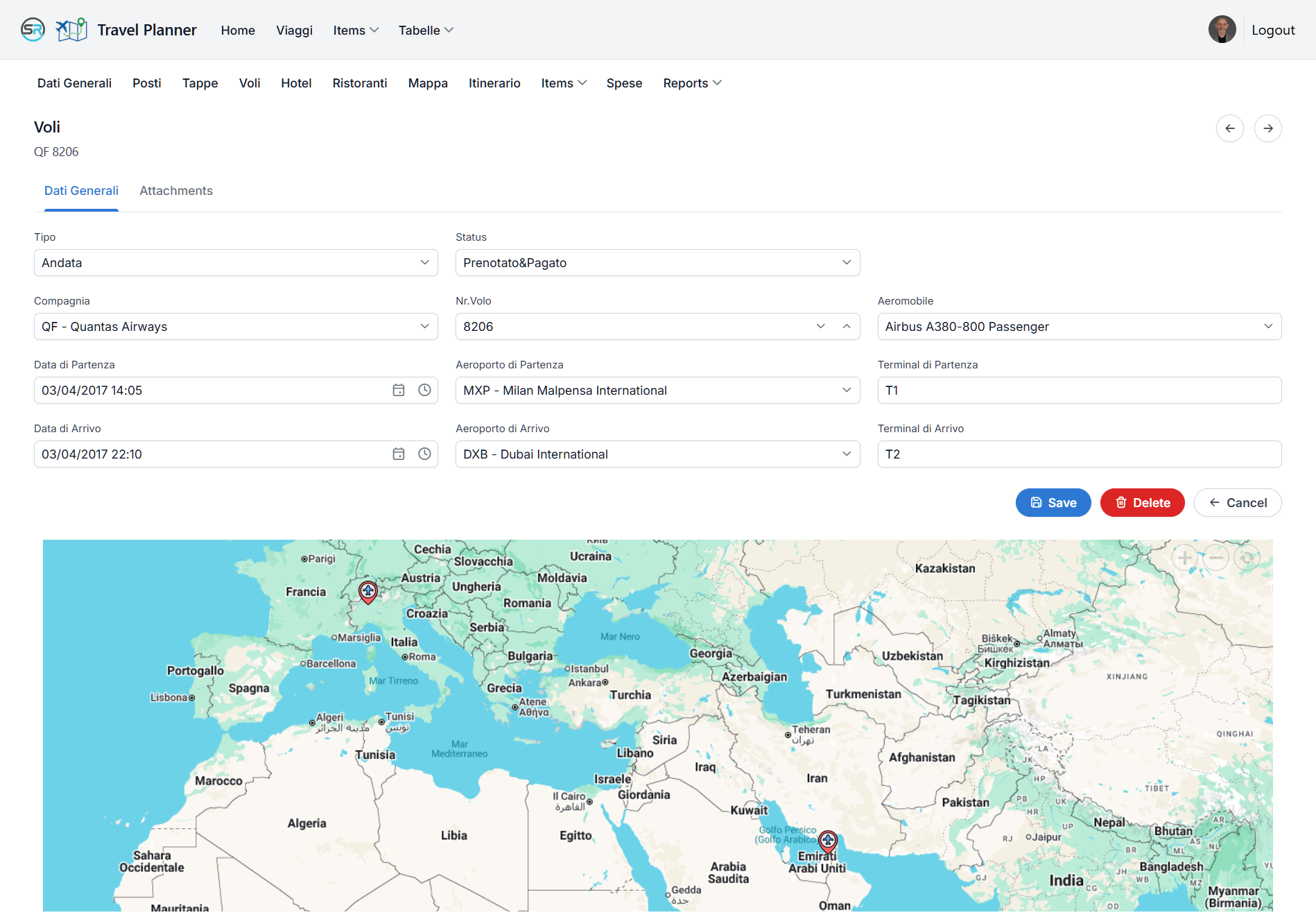Open calendar picker for Data di Partenza
This screenshot has height=915, width=1316.
(399, 391)
